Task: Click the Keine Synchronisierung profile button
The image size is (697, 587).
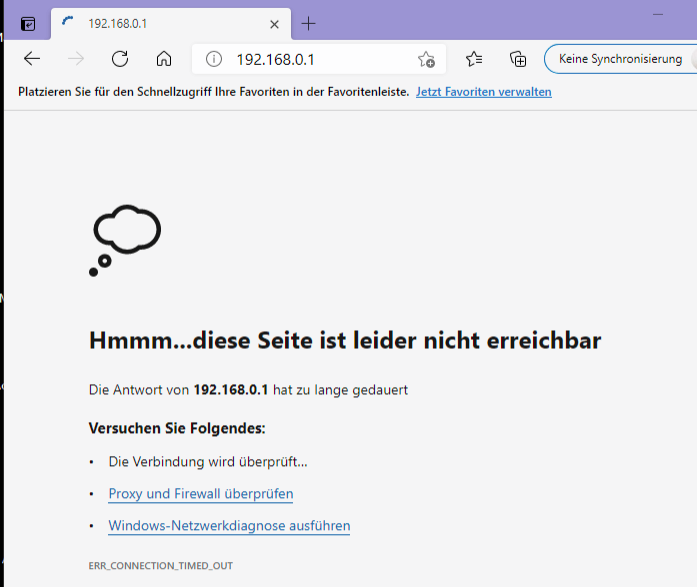Action: [x=620, y=59]
